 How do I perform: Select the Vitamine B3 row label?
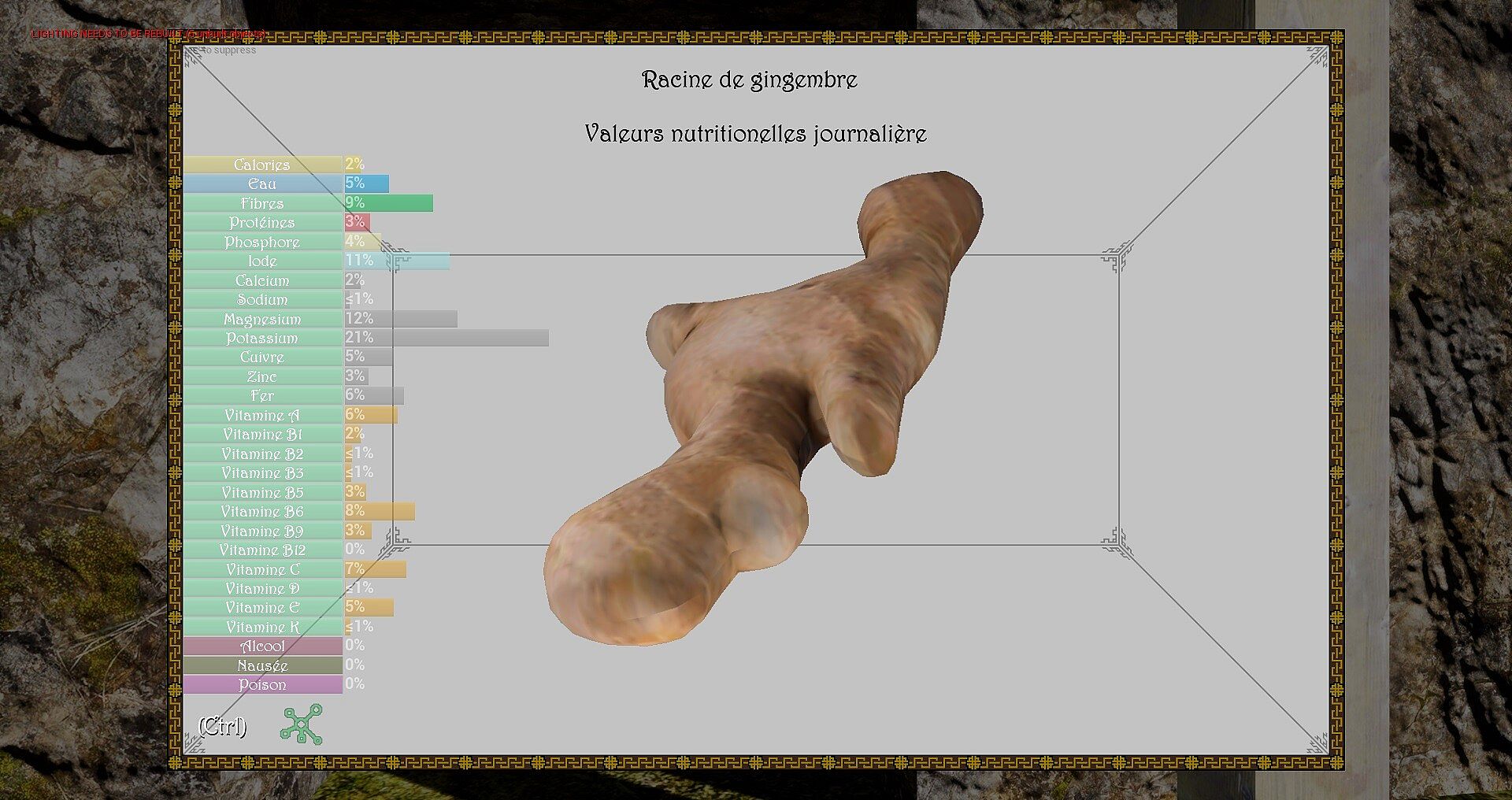(263, 472)
